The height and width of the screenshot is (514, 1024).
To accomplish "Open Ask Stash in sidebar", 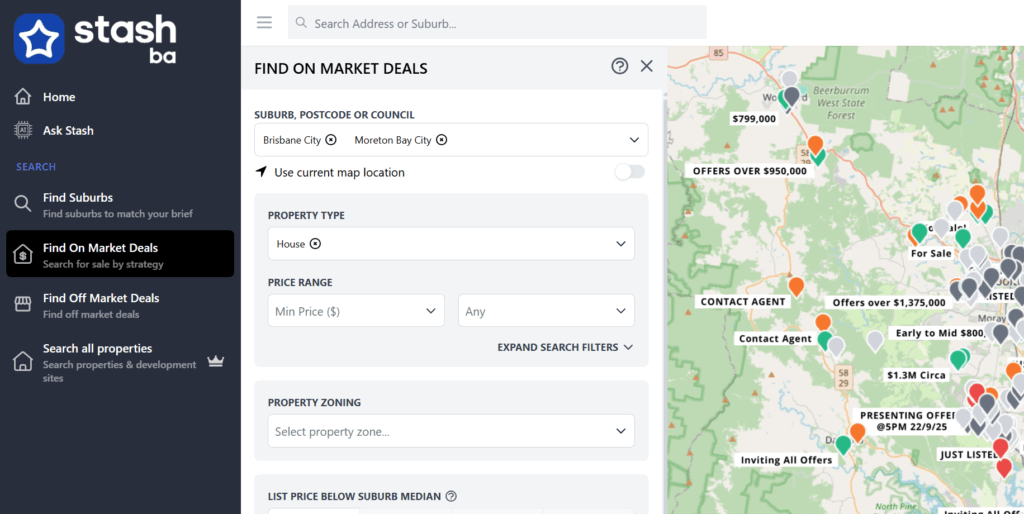I will tap(67, 130).
